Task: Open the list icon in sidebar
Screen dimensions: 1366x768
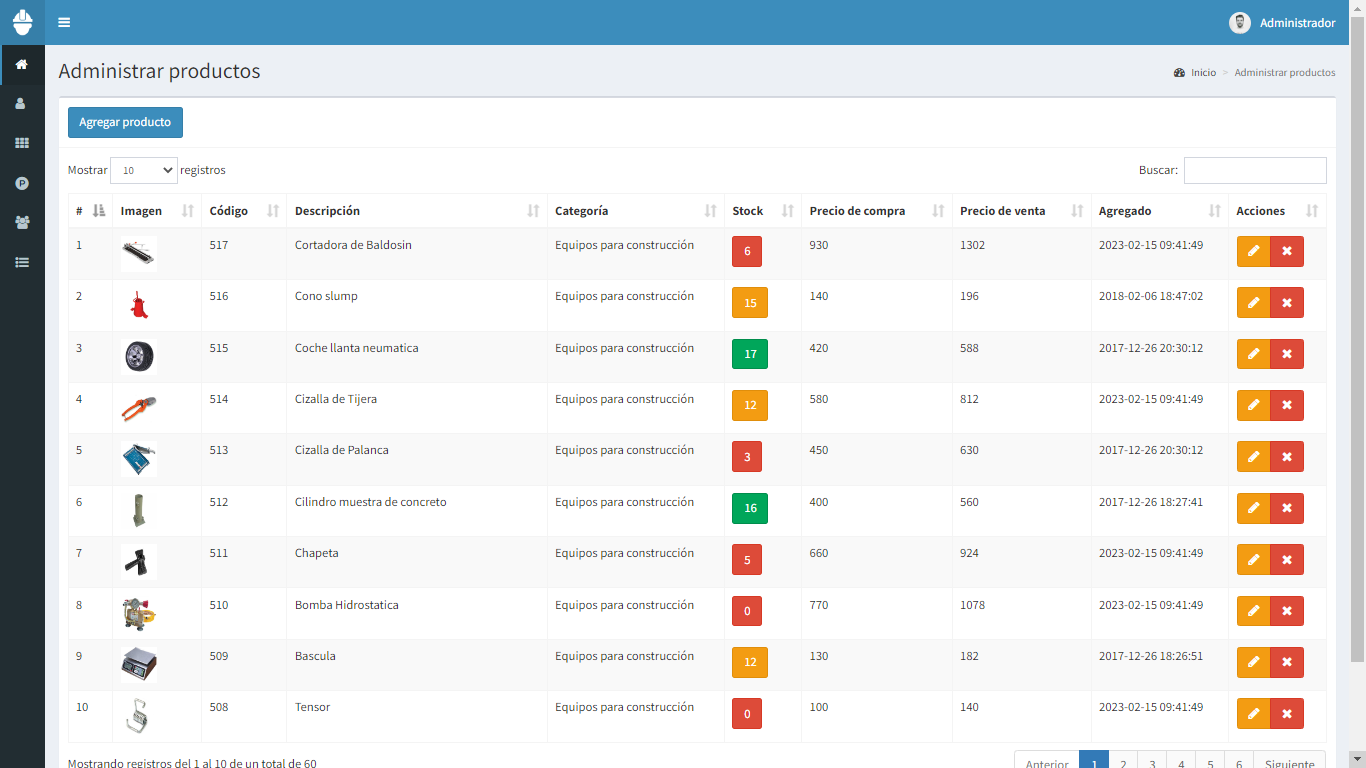Action: coord(22,262)
